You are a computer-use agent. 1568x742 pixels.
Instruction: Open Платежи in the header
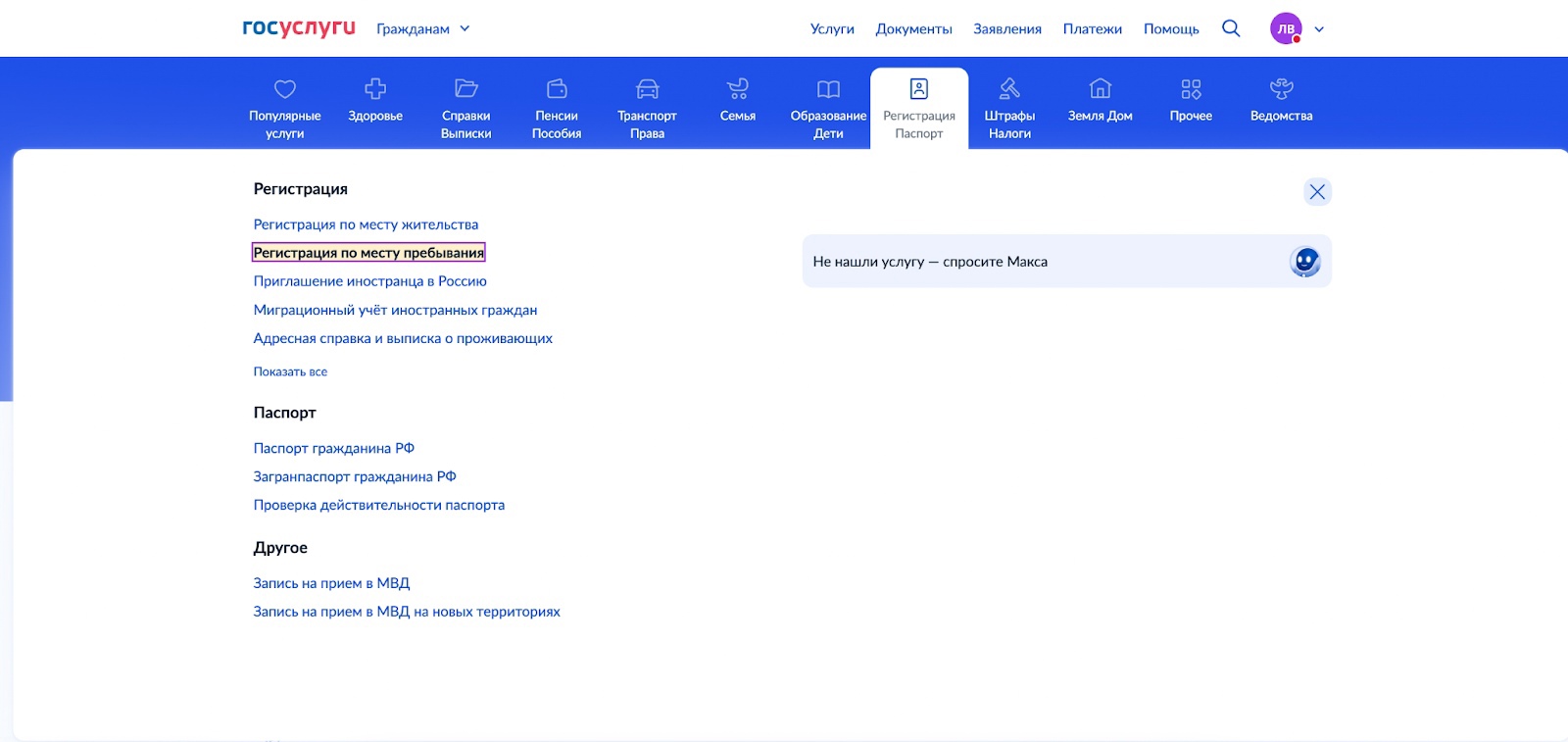pos(1093,29)
